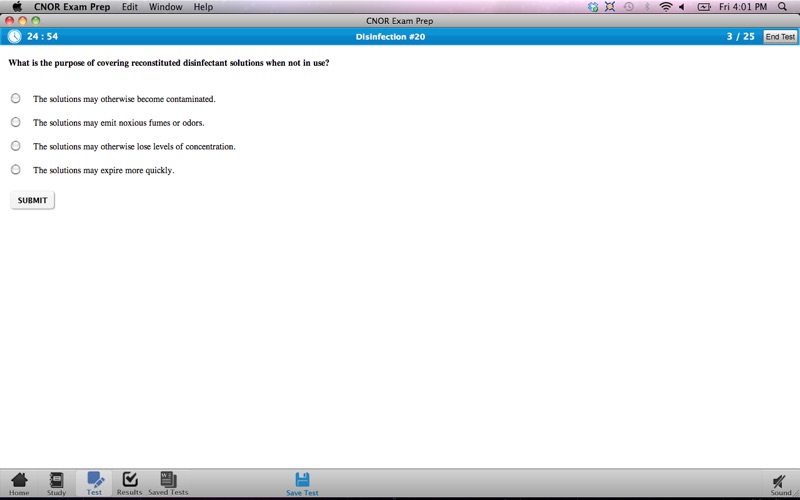Image resolution: width=800 pixels, height=500 pixels.
Task: Click the Time Machine icon in menu bar
Action: tap(629, 7)
